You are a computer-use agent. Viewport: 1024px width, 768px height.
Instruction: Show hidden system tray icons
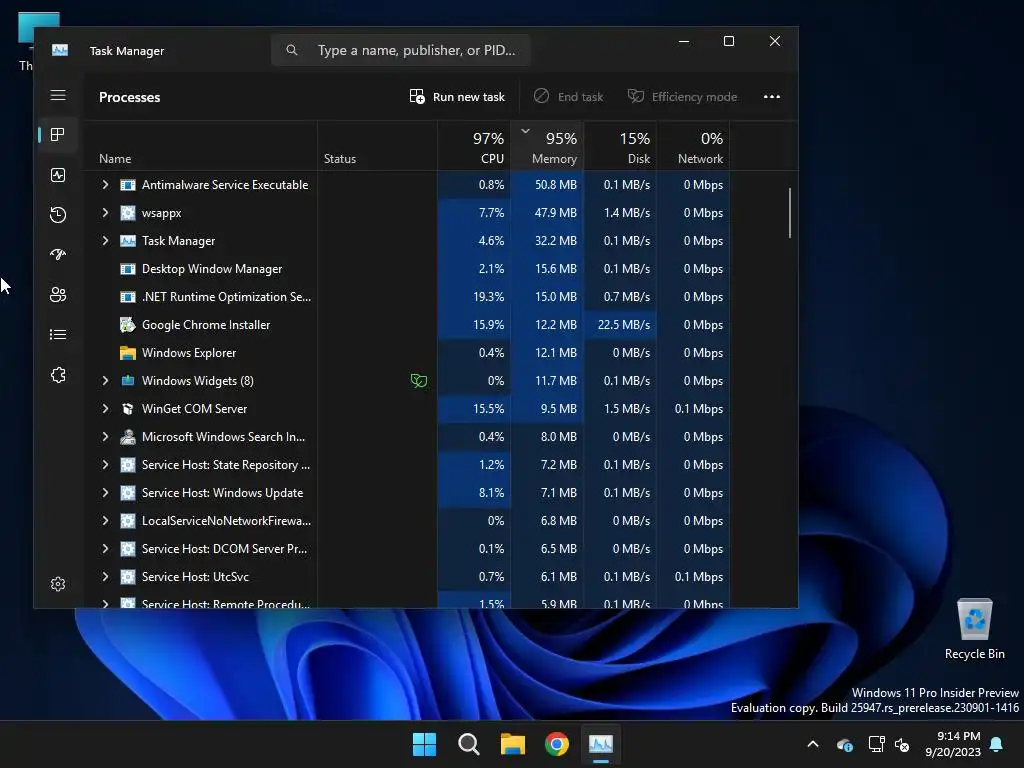coord(813,744)
